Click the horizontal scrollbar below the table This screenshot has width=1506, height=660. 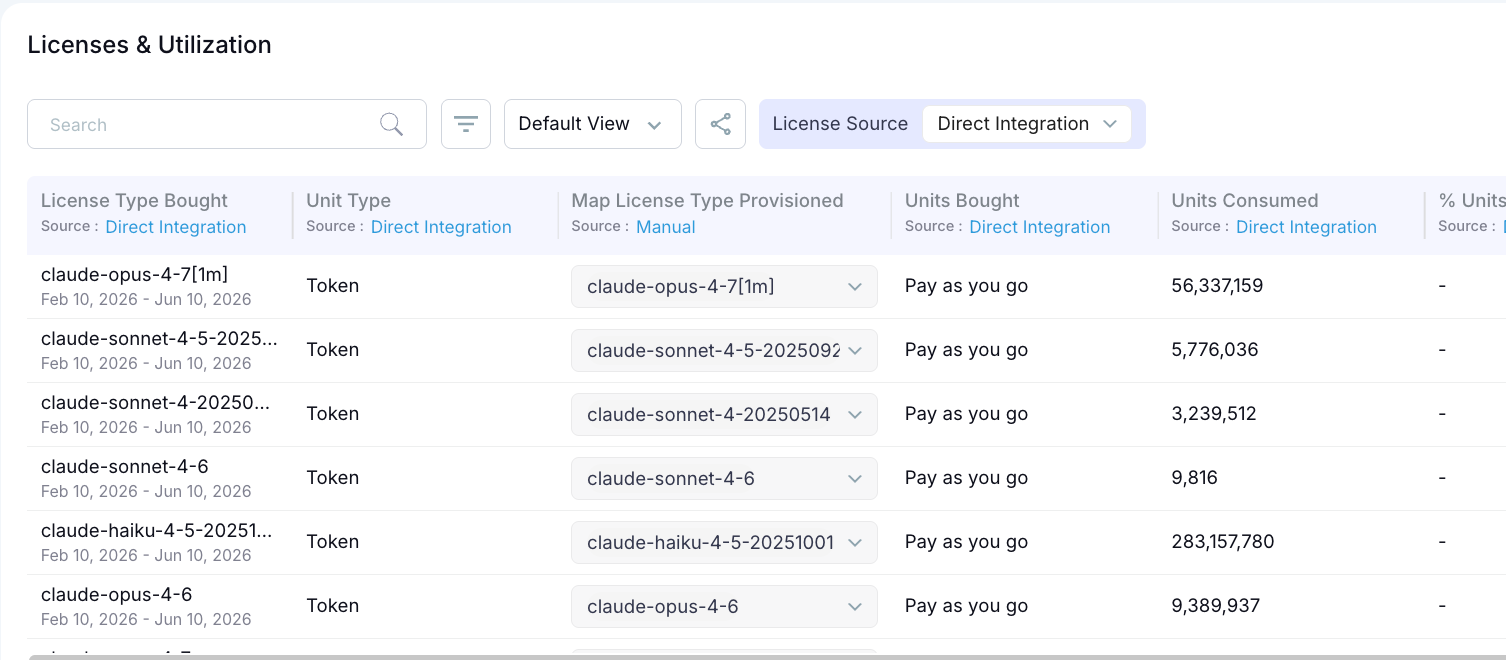767,657
